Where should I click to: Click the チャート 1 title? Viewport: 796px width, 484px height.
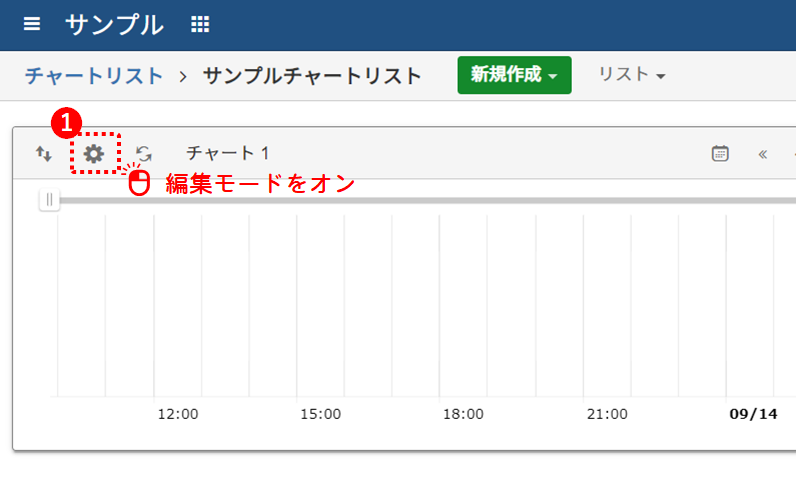[x=227, y=153]
